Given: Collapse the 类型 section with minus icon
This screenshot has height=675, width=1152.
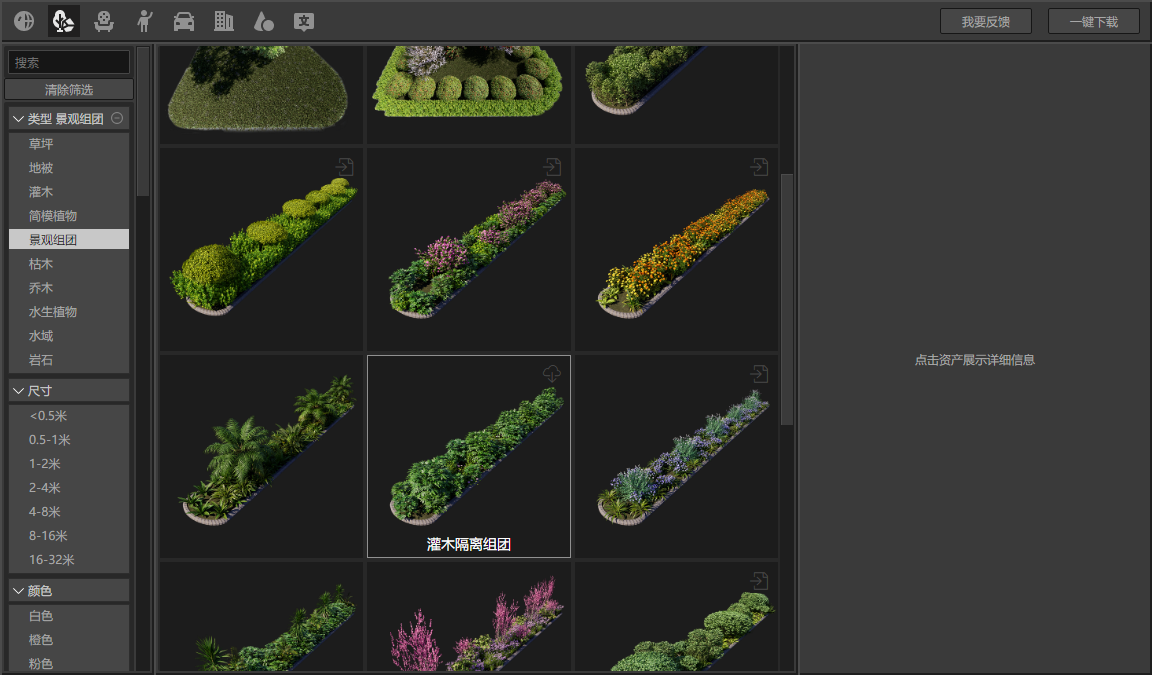Looking at the screenshot, I should pos(117,118).
